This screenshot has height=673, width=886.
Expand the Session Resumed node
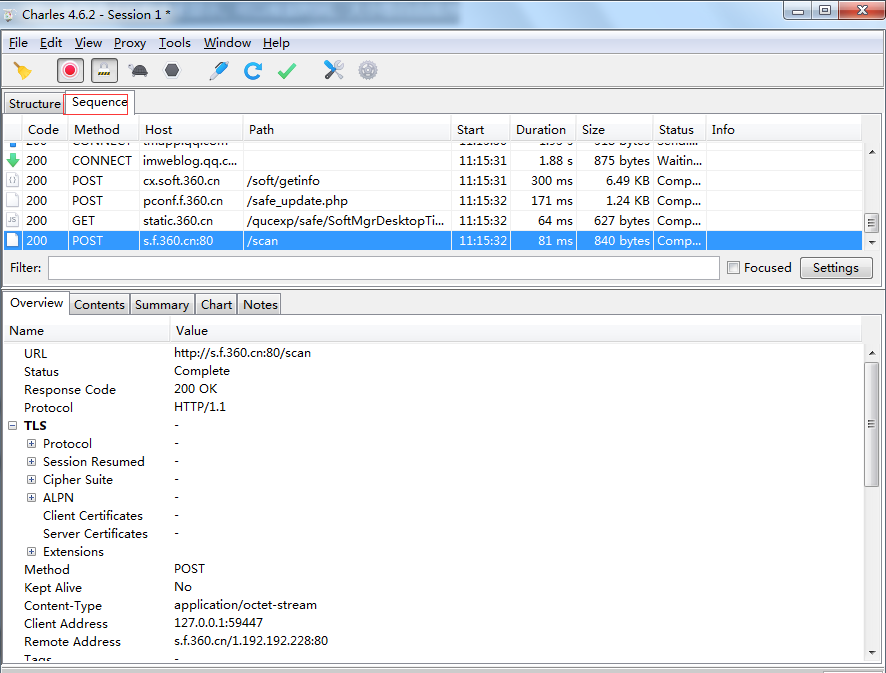pyautogui.click(x=32, y=462)
